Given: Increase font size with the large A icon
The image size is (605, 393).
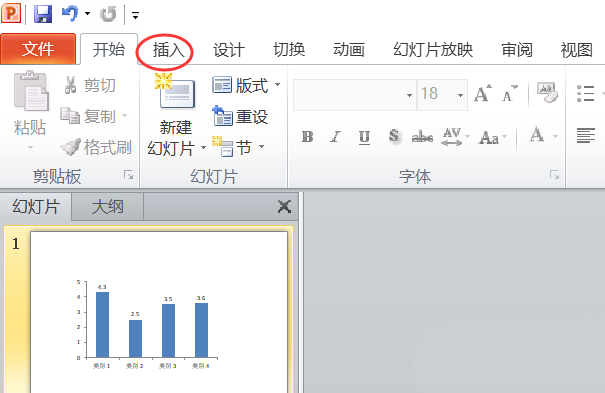Looking at the screenshot, I should pyautogui.click(x=483, y=94).
